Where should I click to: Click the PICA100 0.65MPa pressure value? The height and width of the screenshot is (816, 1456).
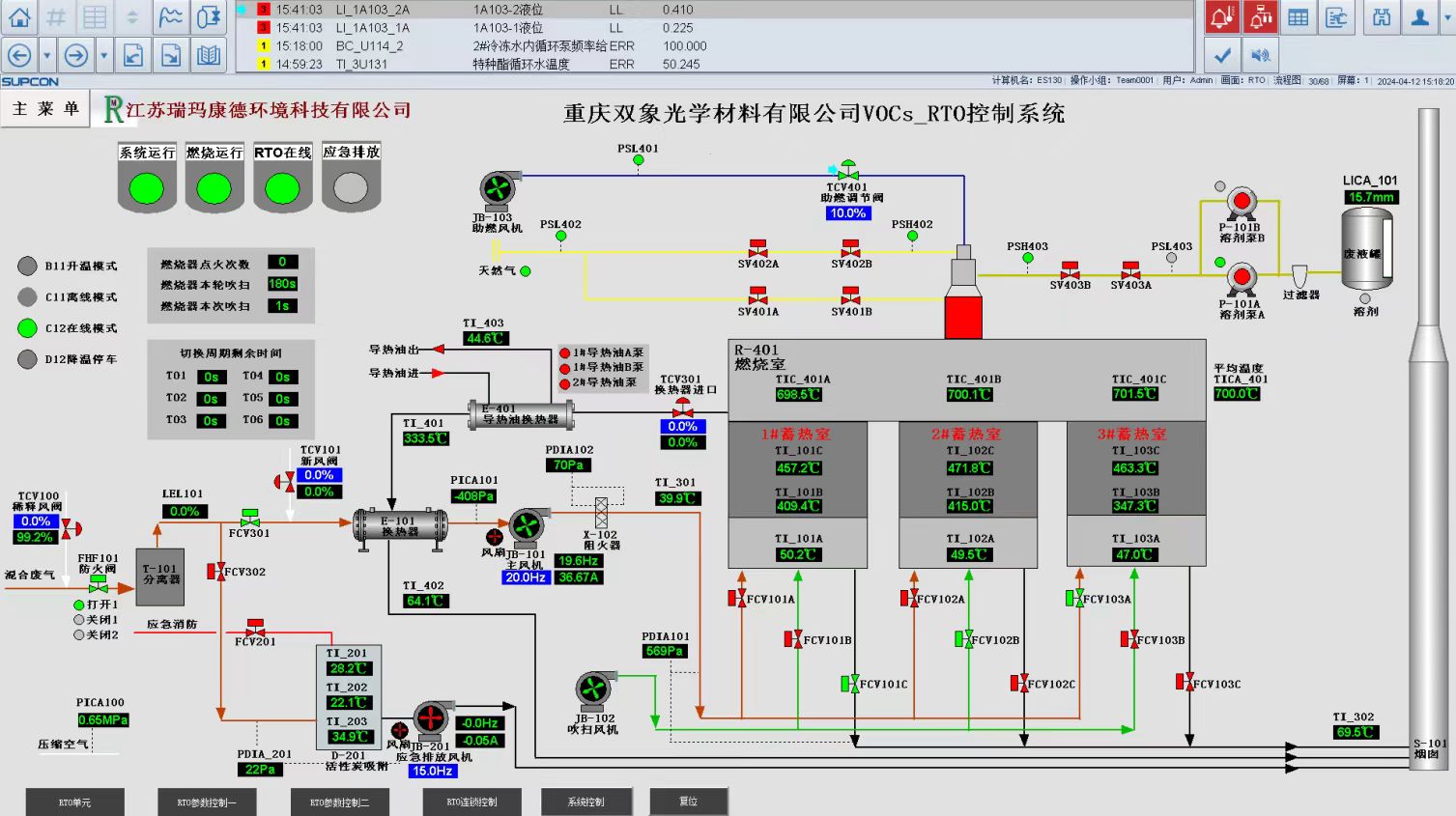[103, 720]
